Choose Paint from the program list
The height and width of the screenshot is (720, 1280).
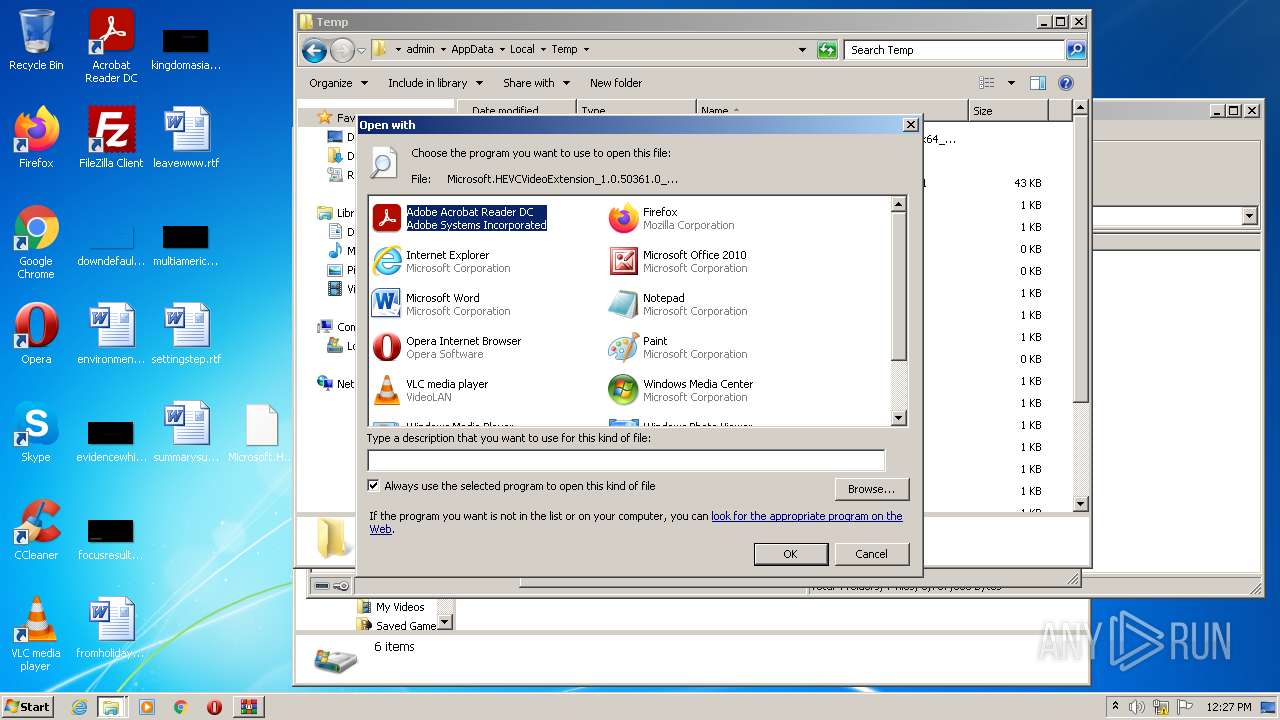pyautogui.click(x=678, y=347)
